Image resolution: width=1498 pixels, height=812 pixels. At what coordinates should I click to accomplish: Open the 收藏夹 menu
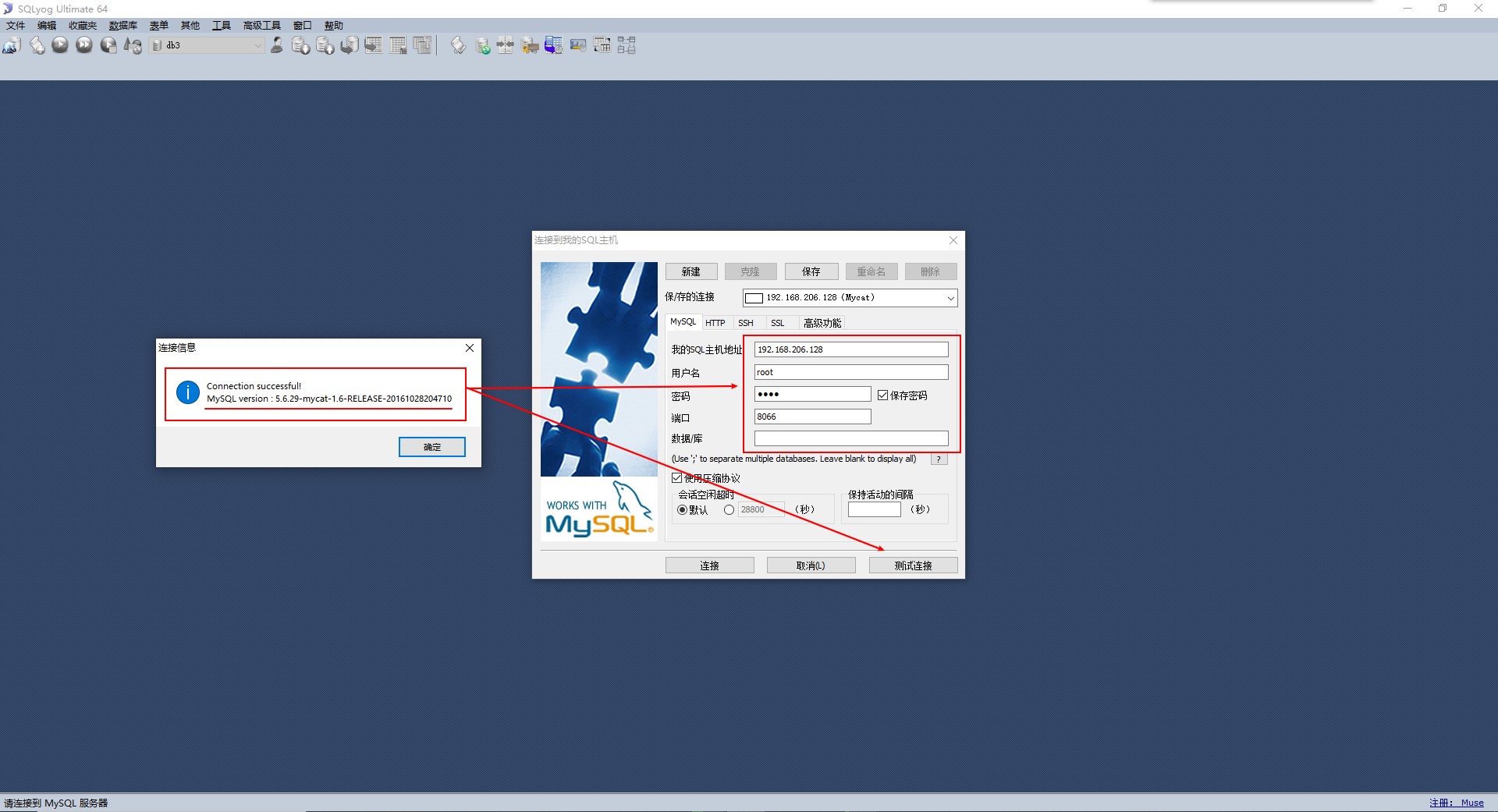pos(83,26)
